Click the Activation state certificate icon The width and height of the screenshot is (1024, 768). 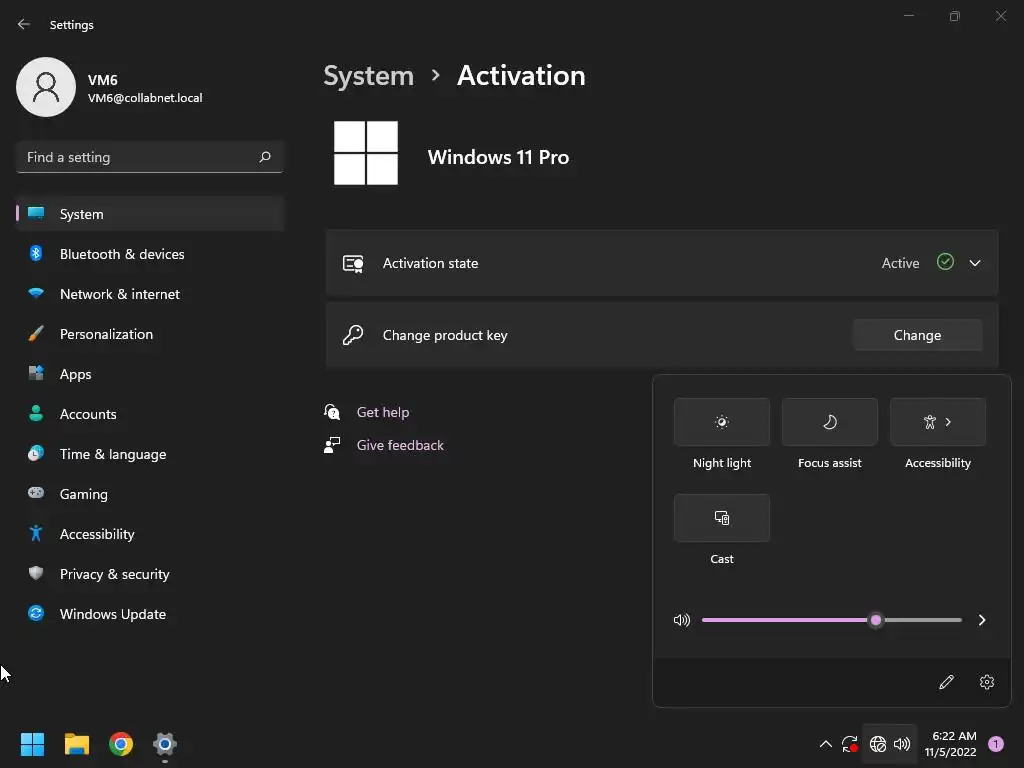353,263
